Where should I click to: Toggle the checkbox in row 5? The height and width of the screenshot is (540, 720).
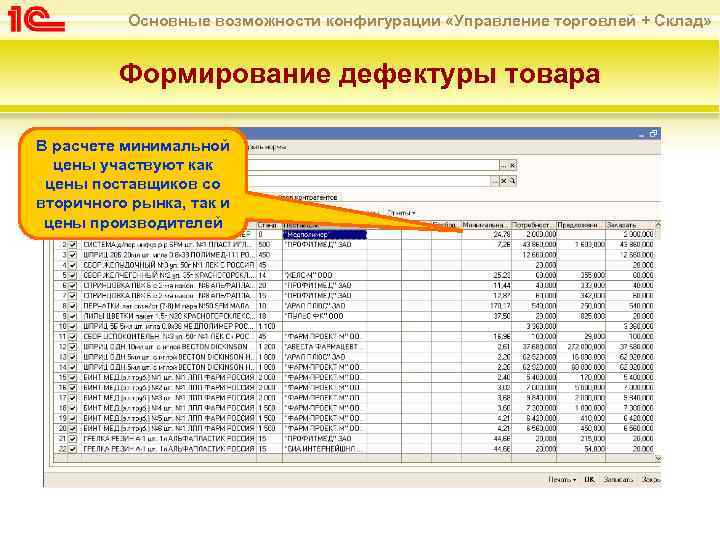point(73,276)
